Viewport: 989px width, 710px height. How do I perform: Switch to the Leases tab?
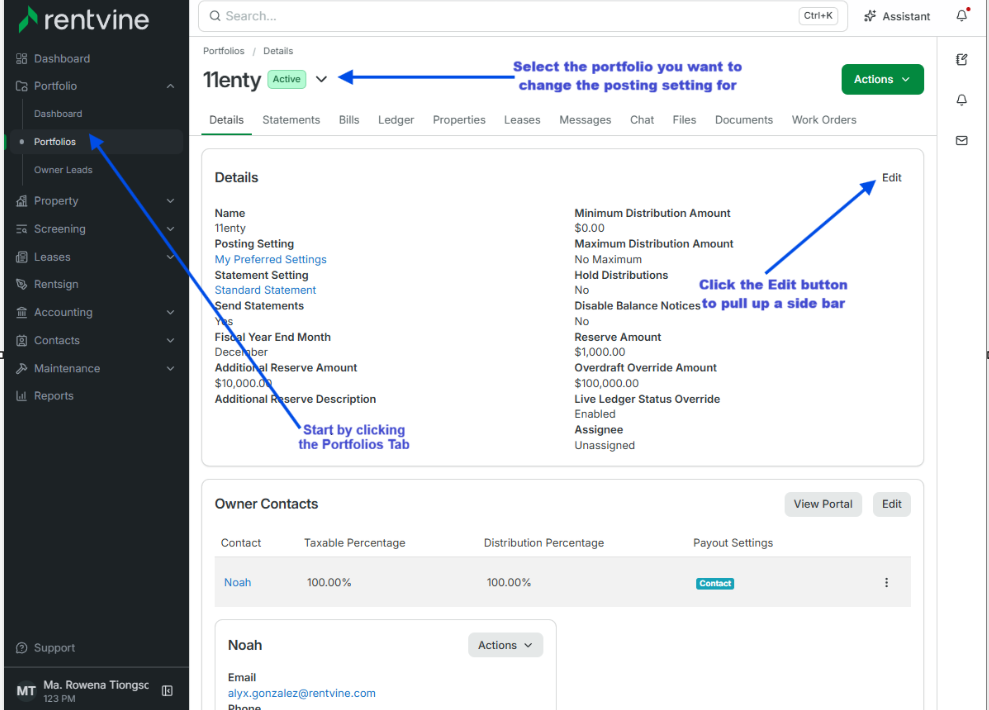tap(522, 120)
